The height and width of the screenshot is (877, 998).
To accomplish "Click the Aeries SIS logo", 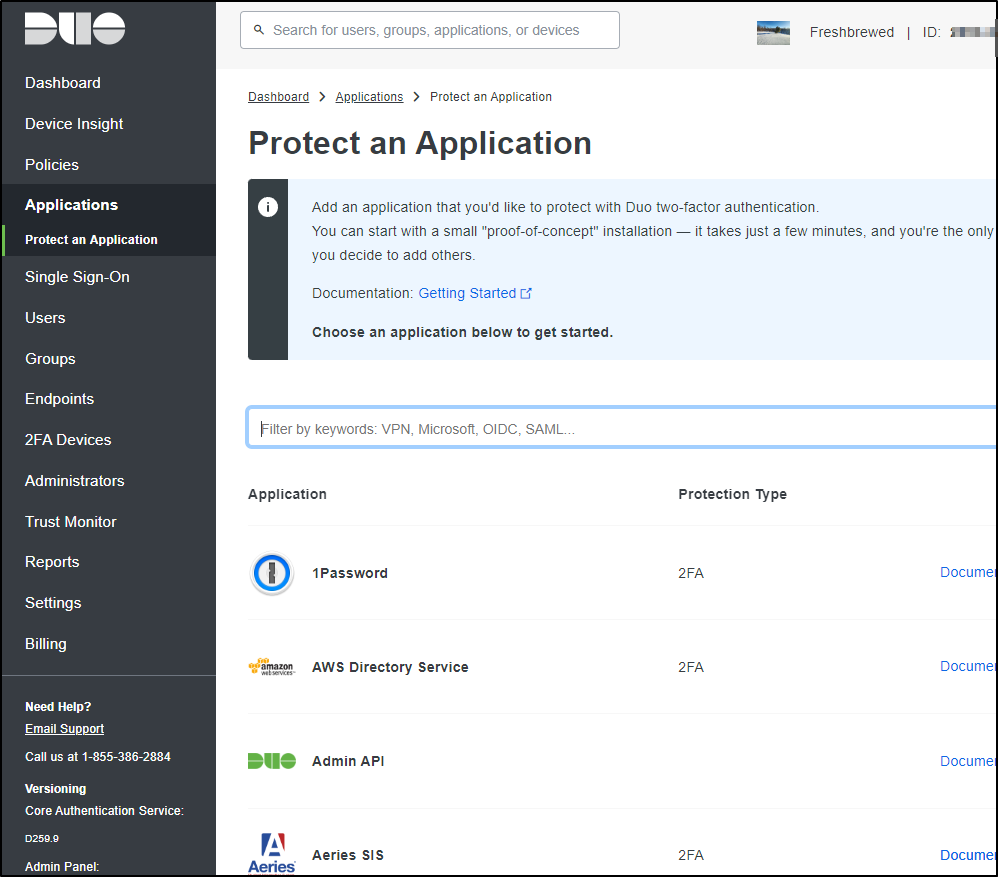I will point(272,854).
